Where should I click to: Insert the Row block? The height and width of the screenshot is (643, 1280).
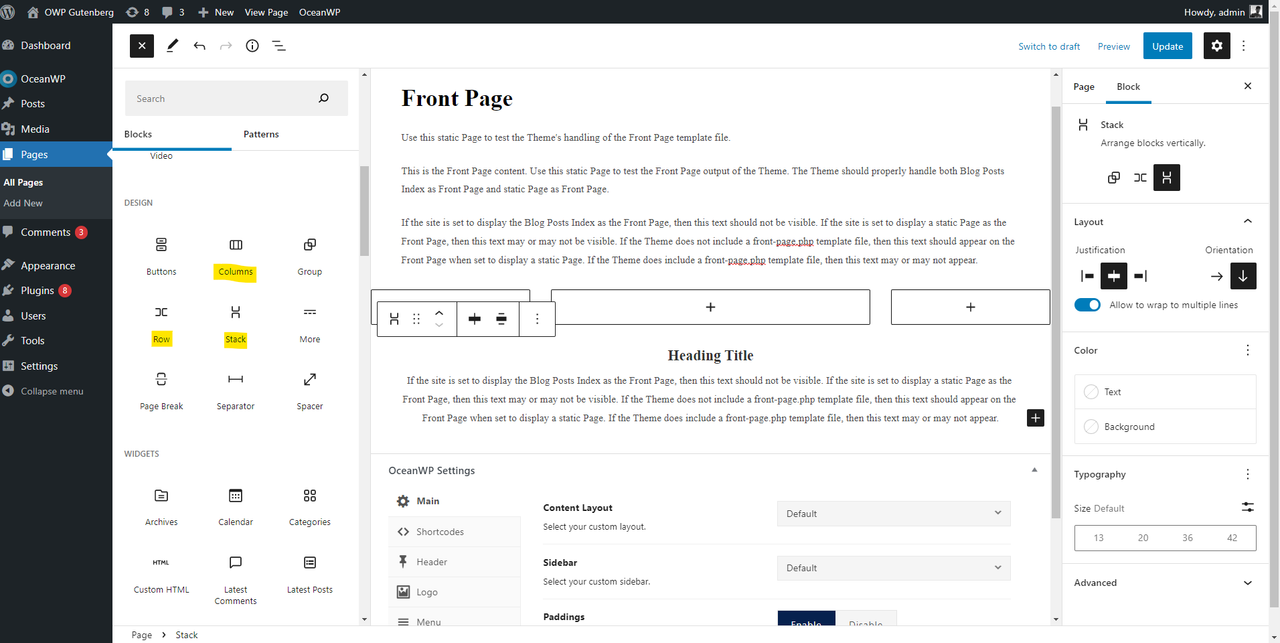[161, 324]
